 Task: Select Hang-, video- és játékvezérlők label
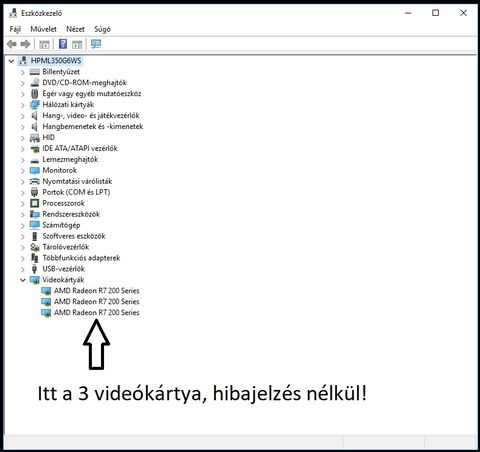click(91, 116)
